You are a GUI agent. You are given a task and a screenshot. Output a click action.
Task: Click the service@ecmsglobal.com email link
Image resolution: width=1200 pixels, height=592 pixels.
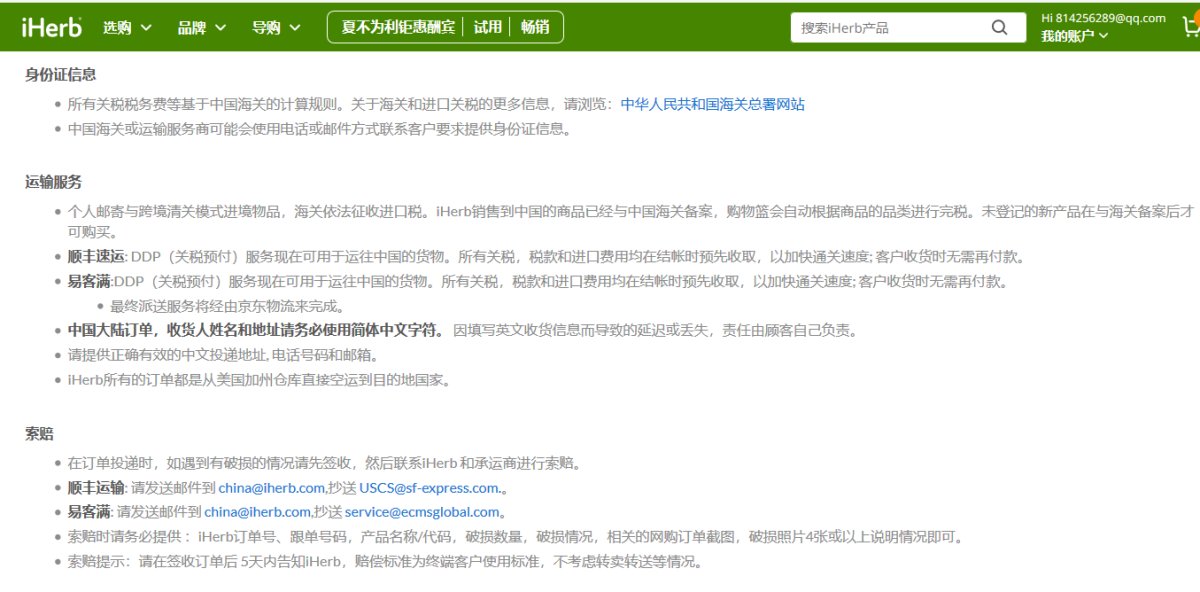(422, 512)
